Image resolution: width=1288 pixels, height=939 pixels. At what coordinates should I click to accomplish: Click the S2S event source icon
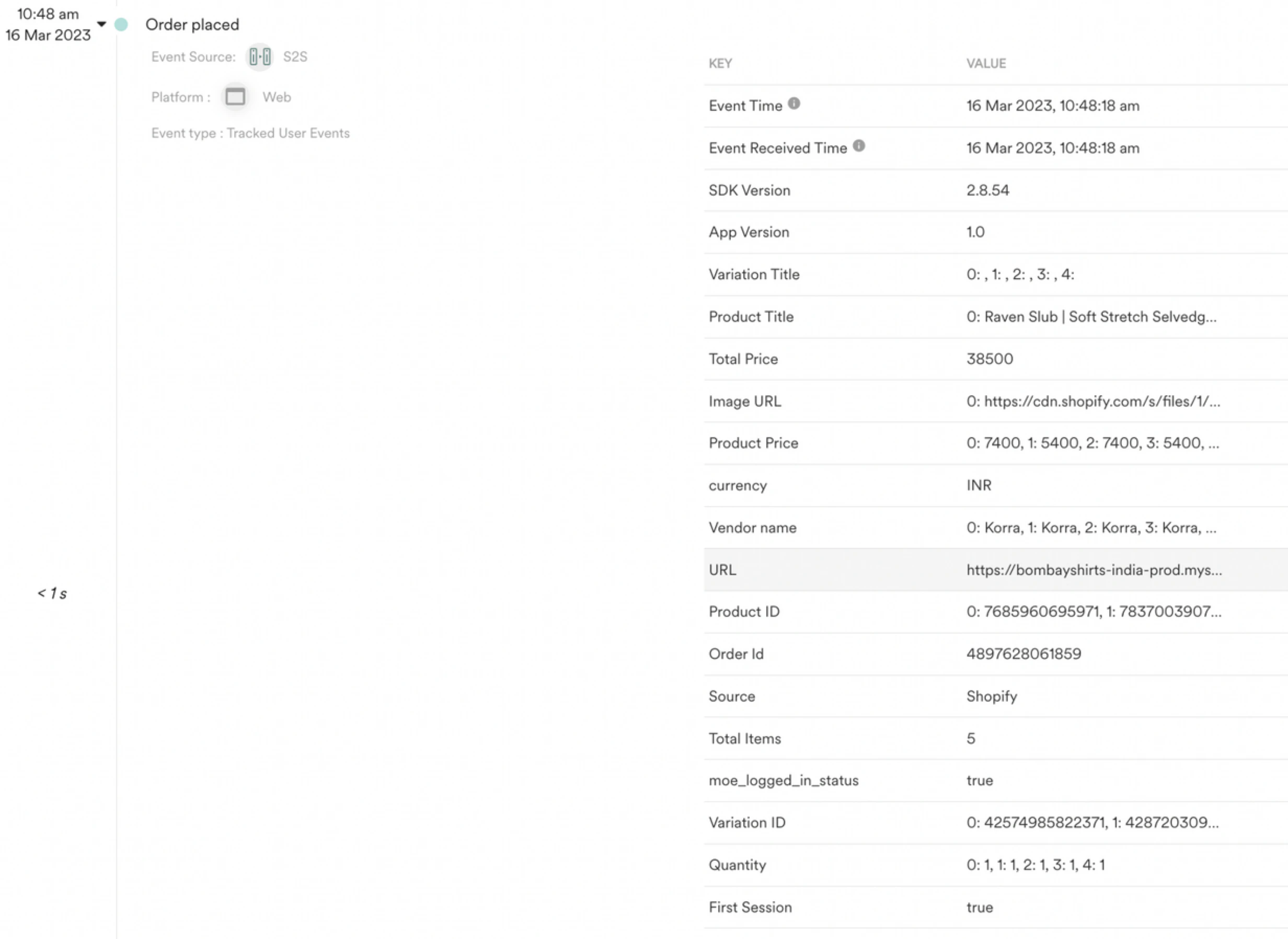click(260, 57)
